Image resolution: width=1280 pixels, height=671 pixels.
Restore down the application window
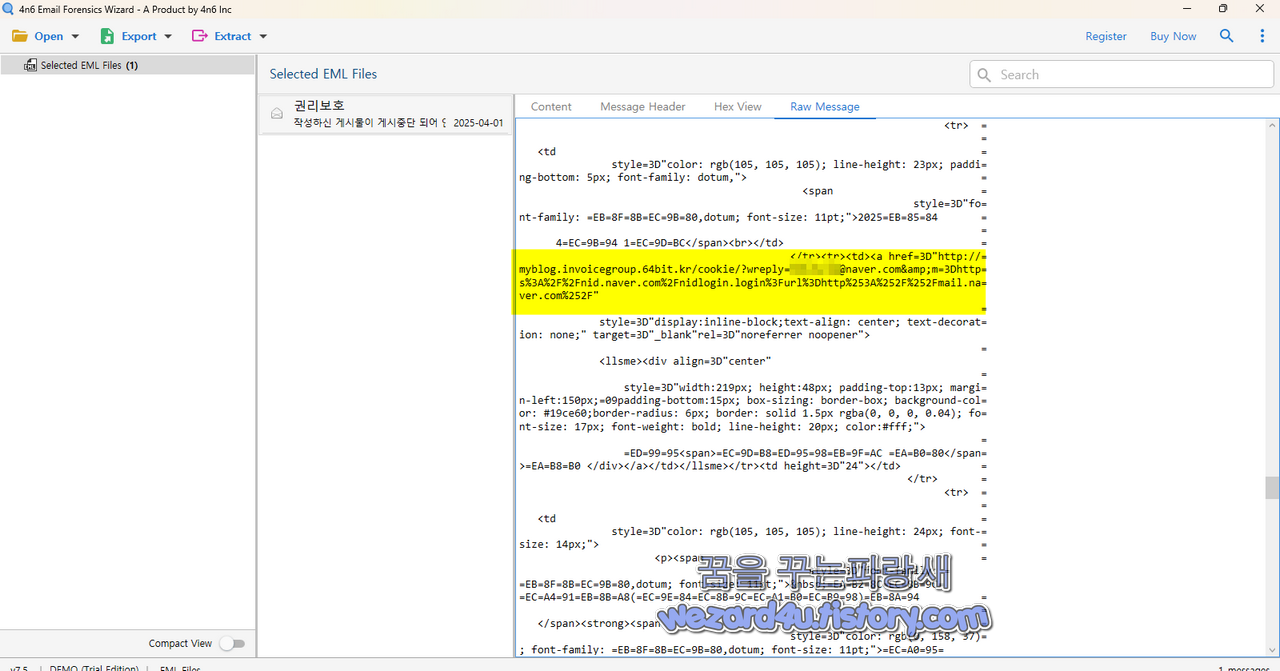tap(1223, 9)
